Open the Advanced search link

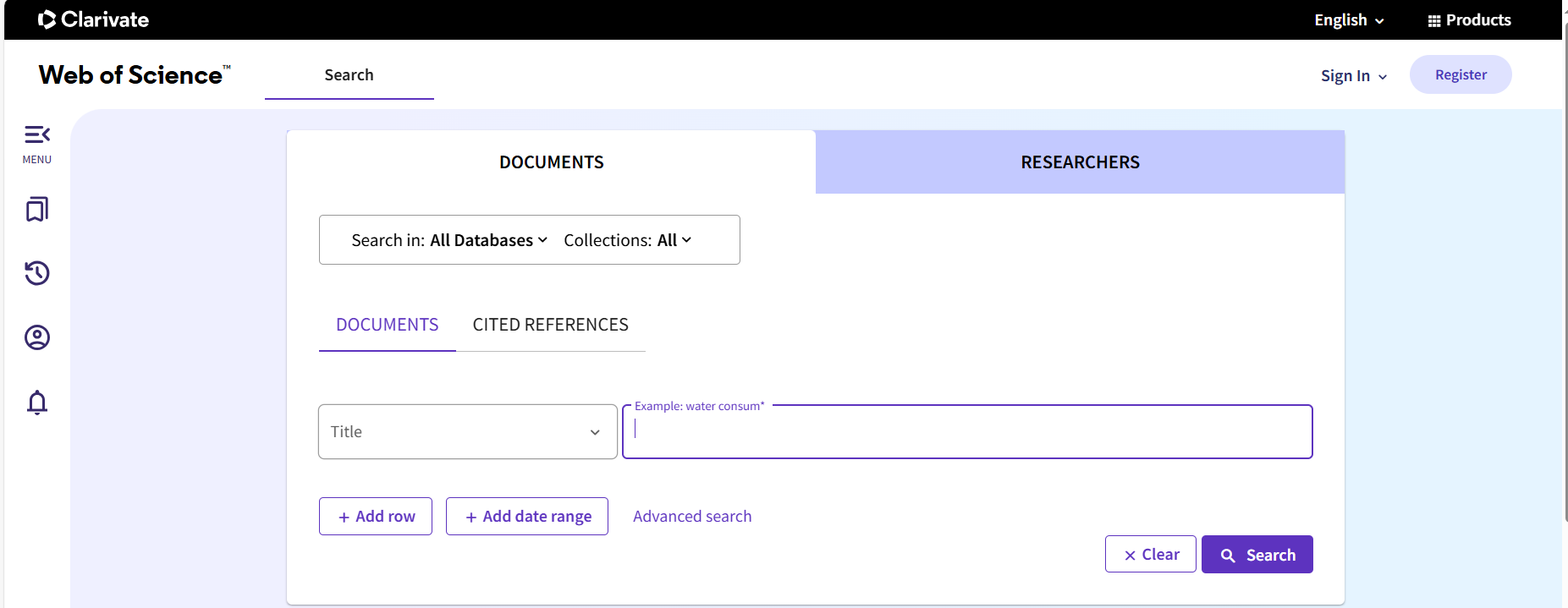[692, 516]
